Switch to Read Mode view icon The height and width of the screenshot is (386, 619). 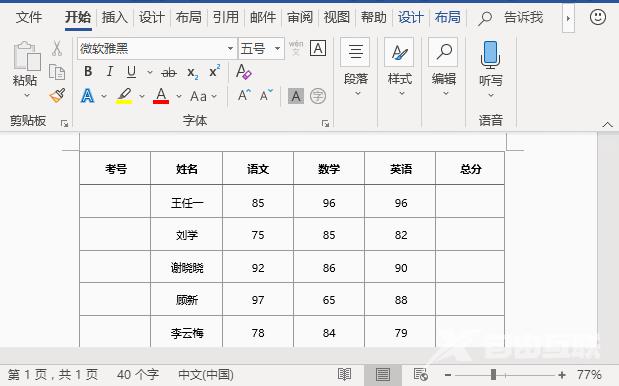click(x=345, y=374)
